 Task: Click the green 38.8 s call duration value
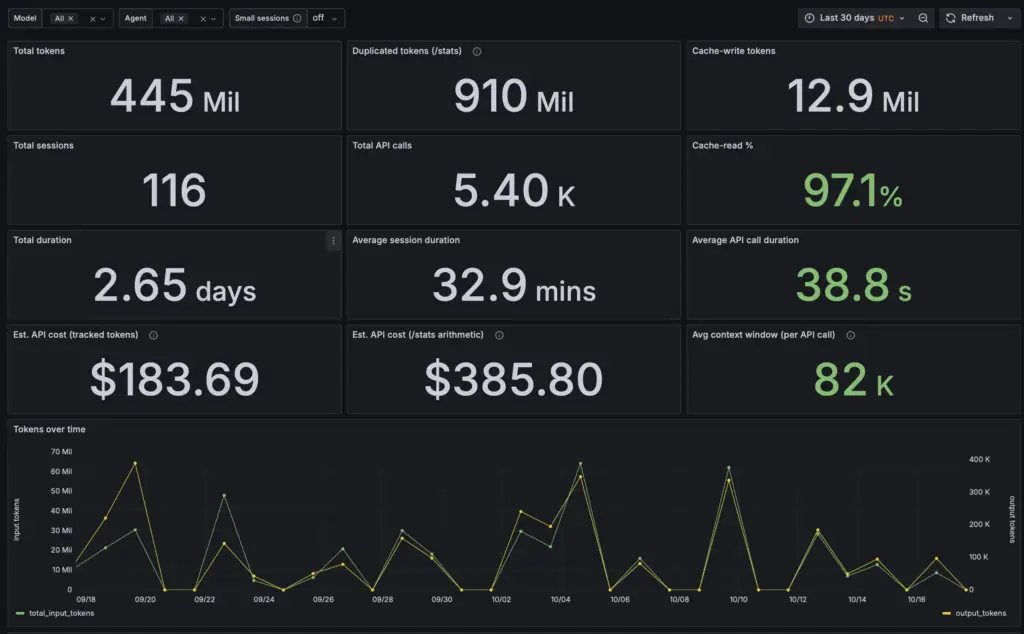pyautogui.click(x=853, y=285)
